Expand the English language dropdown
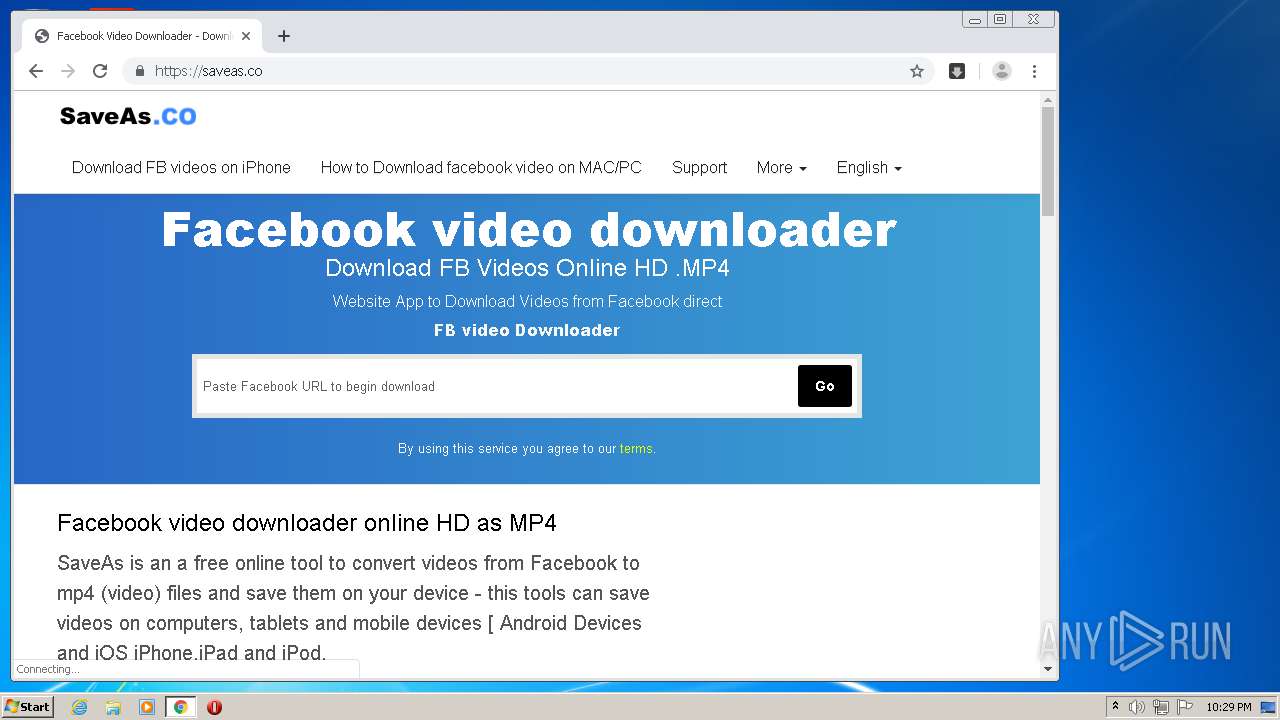Viewport: 1280px width, 720px height. point(869,168)
